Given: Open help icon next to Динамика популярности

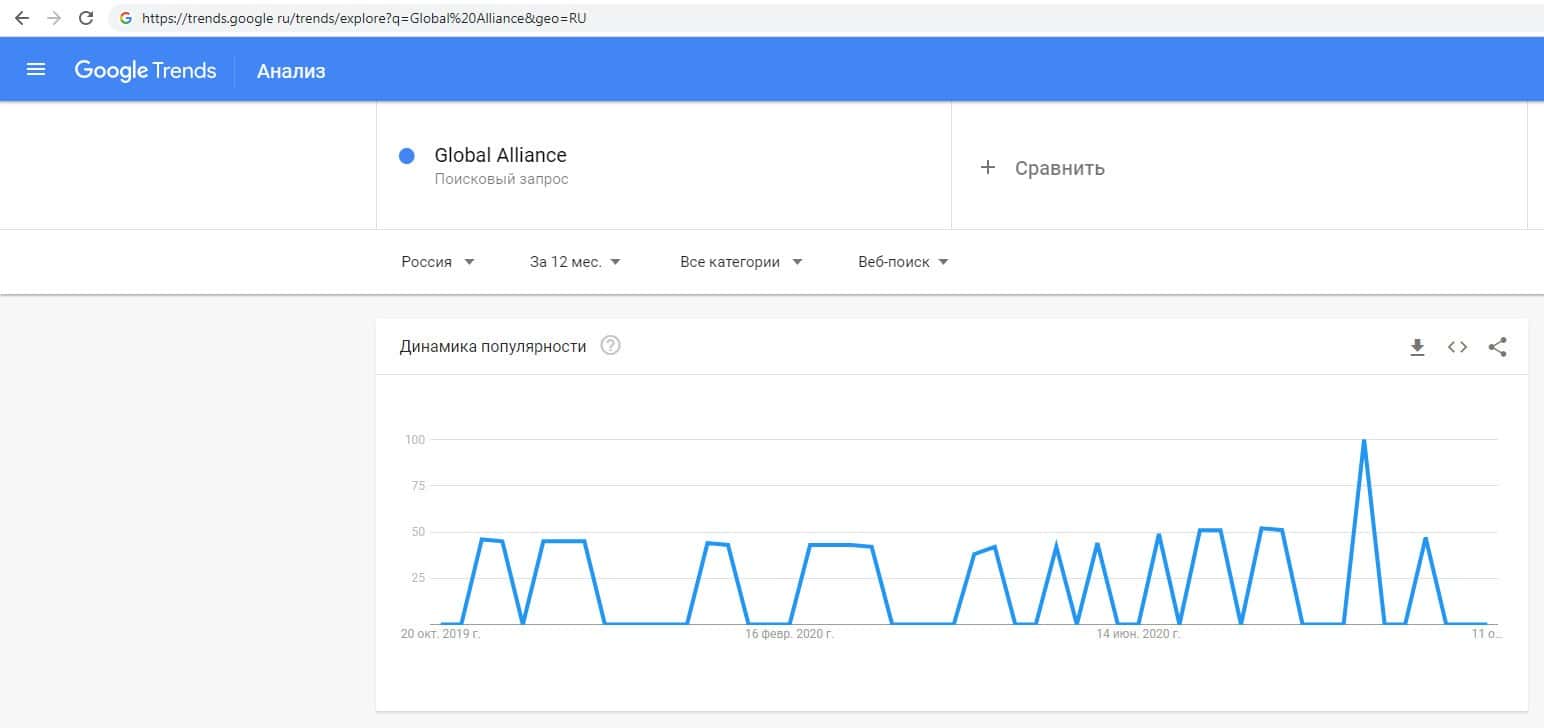Looking at the screenshot, I should 610,346.
